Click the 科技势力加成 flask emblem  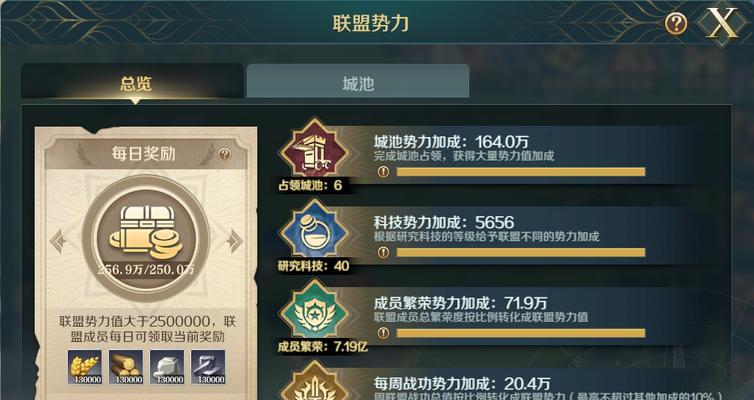point(314,233)
